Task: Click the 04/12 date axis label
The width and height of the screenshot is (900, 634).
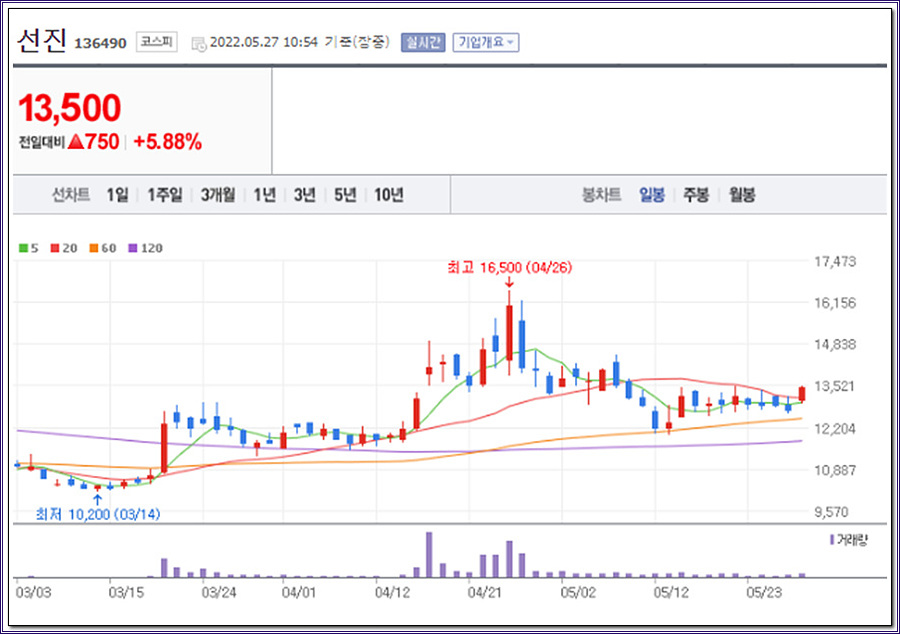Action: pos(393,592)
